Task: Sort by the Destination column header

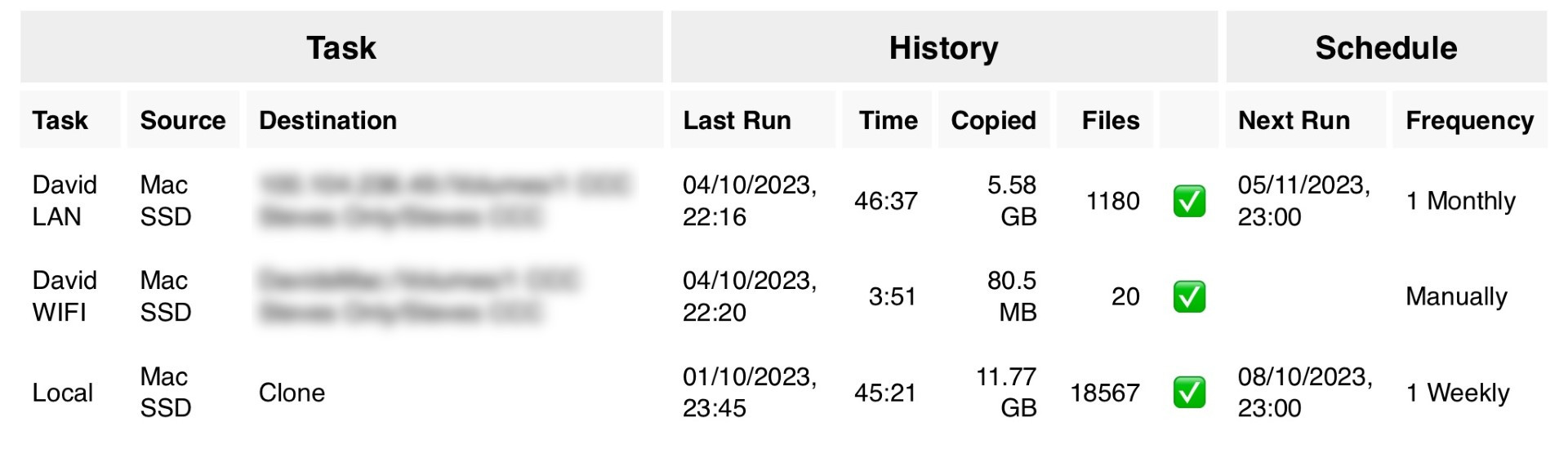Action: point(327,120)
